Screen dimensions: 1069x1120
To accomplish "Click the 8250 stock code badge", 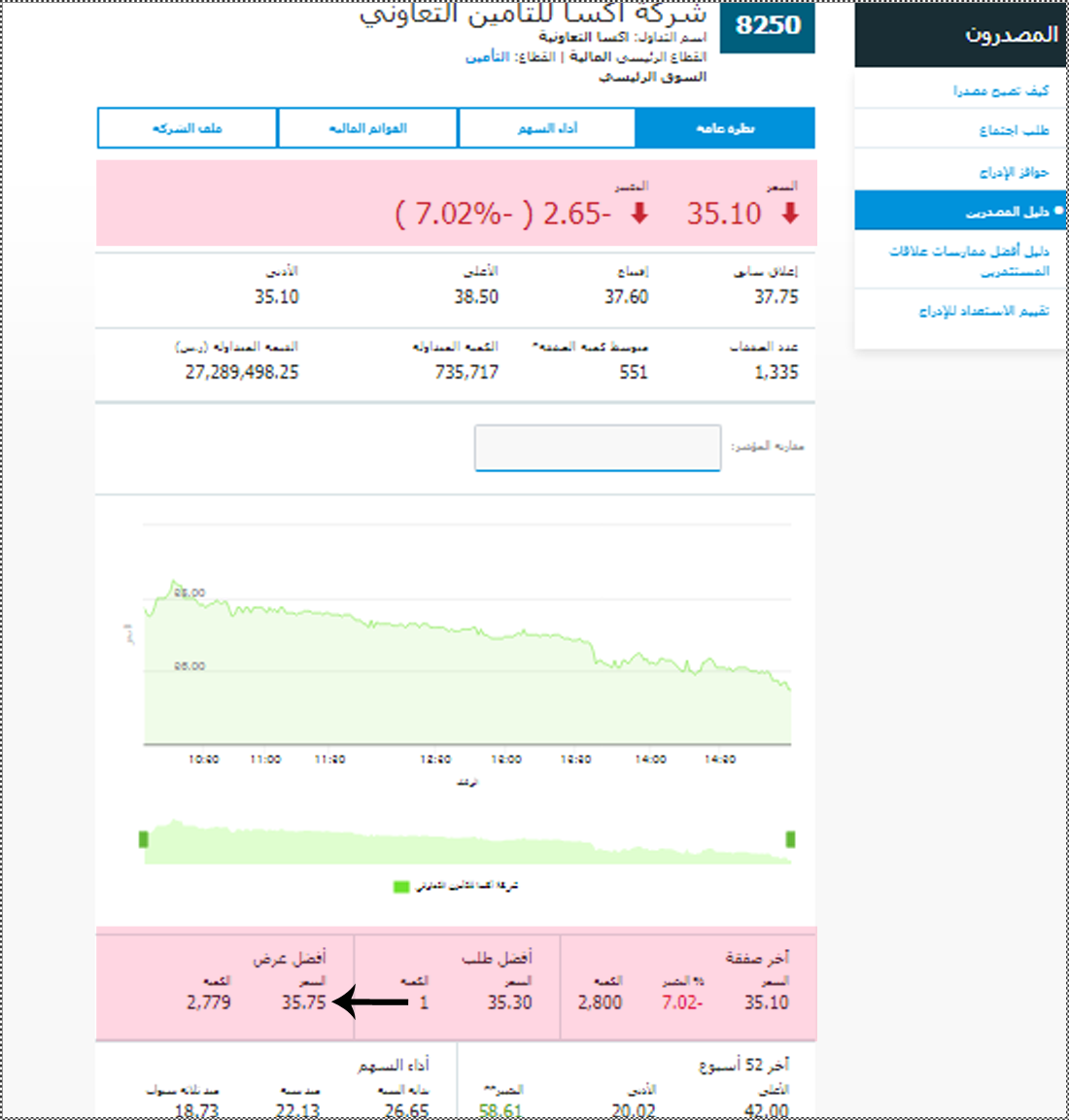I will tap(768, 26).
